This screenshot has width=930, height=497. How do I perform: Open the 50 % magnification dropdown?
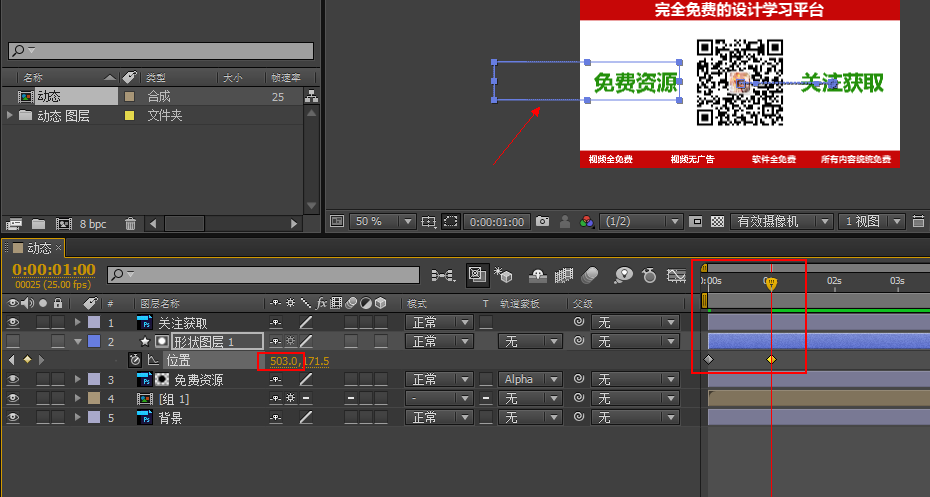(x=382, y=222)
